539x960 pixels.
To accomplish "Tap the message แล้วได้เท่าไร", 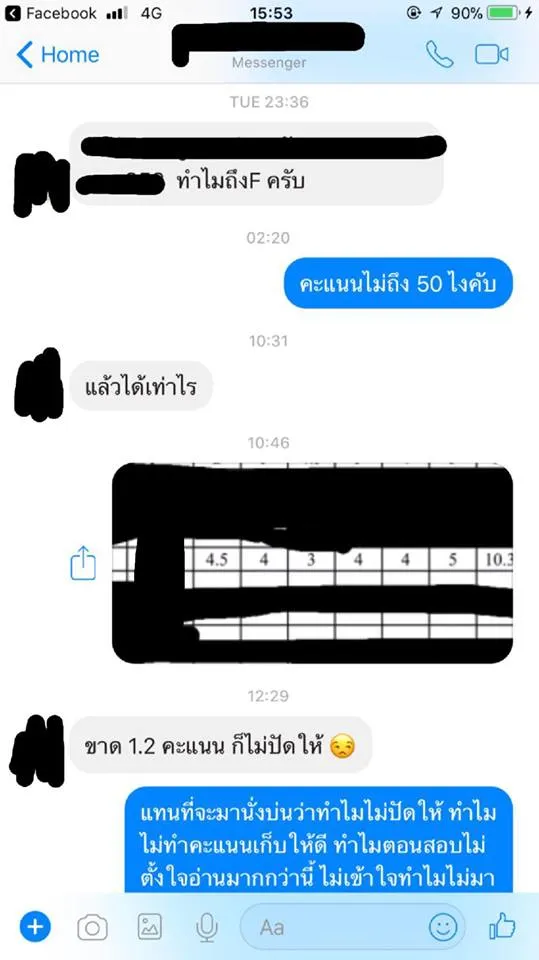I will click(x=141, y=386).
